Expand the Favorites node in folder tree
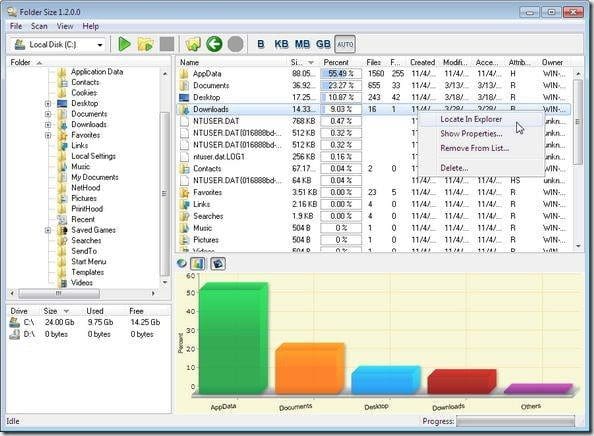Screen dimensions: 594x436 coord(48,135)
